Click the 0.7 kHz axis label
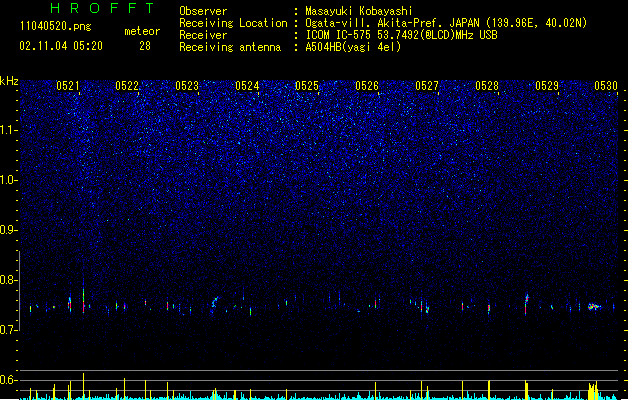Viewport: 629px width, 400px height. coord(9,330)
